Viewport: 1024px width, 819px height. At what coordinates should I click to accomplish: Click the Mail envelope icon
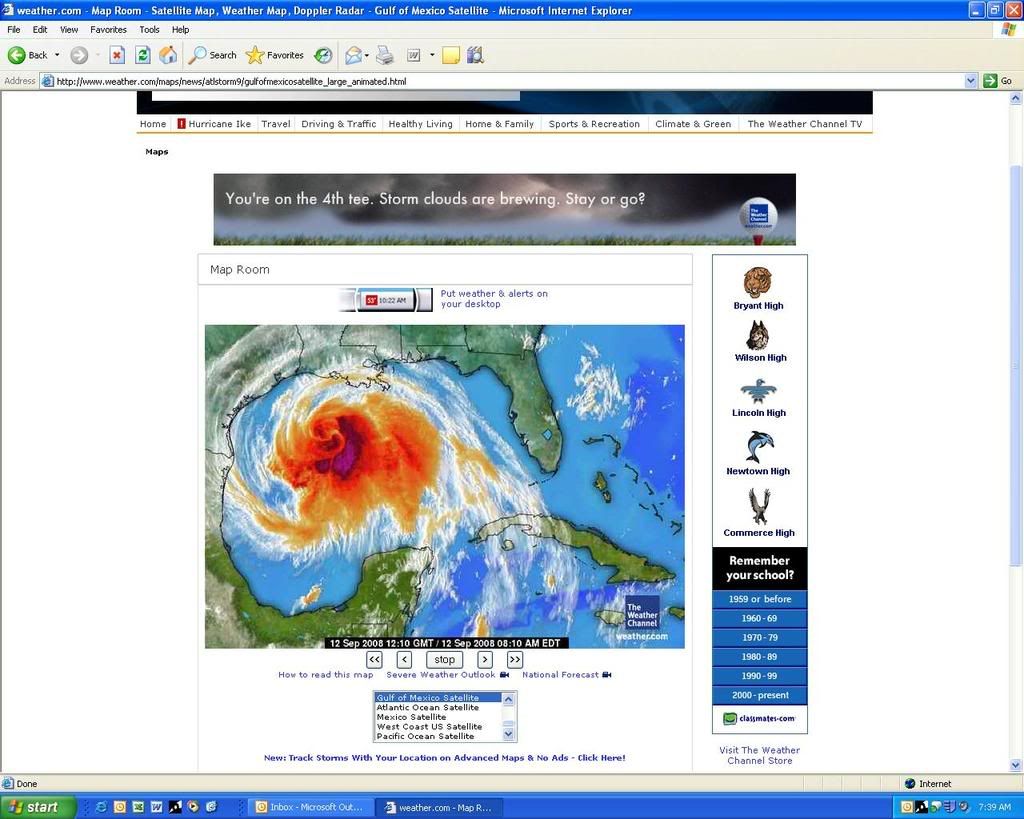(x=352, y=55)
